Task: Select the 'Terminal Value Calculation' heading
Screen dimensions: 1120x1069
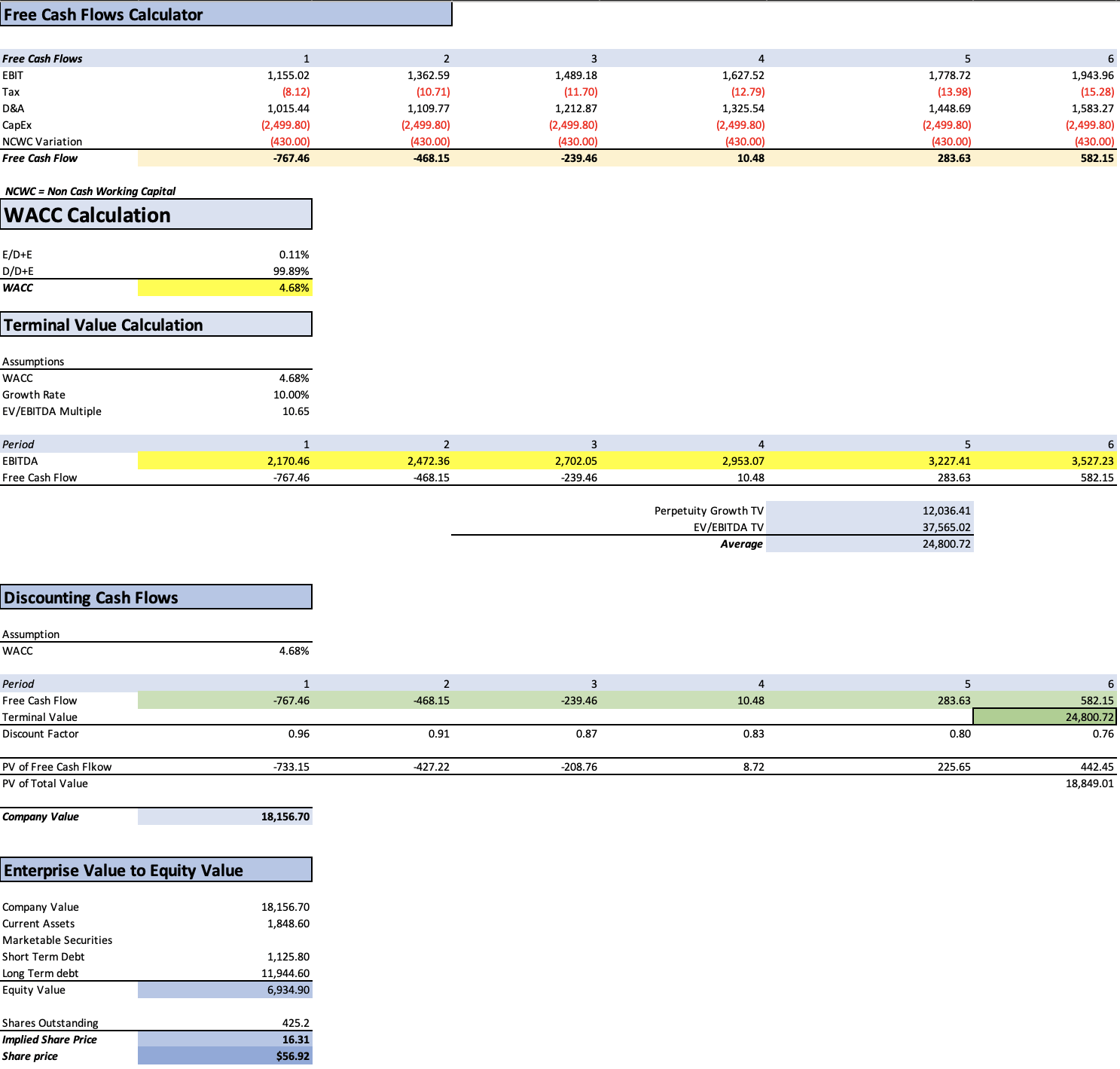Action: click(156, 325)
